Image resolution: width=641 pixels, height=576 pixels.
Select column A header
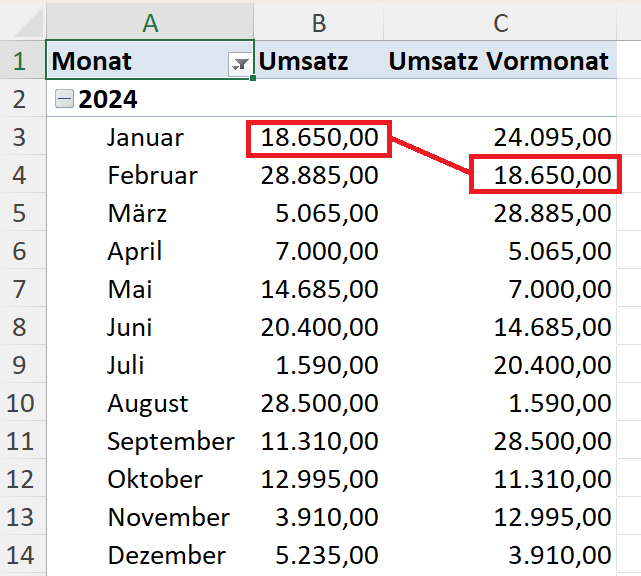(x=149, y=23)
